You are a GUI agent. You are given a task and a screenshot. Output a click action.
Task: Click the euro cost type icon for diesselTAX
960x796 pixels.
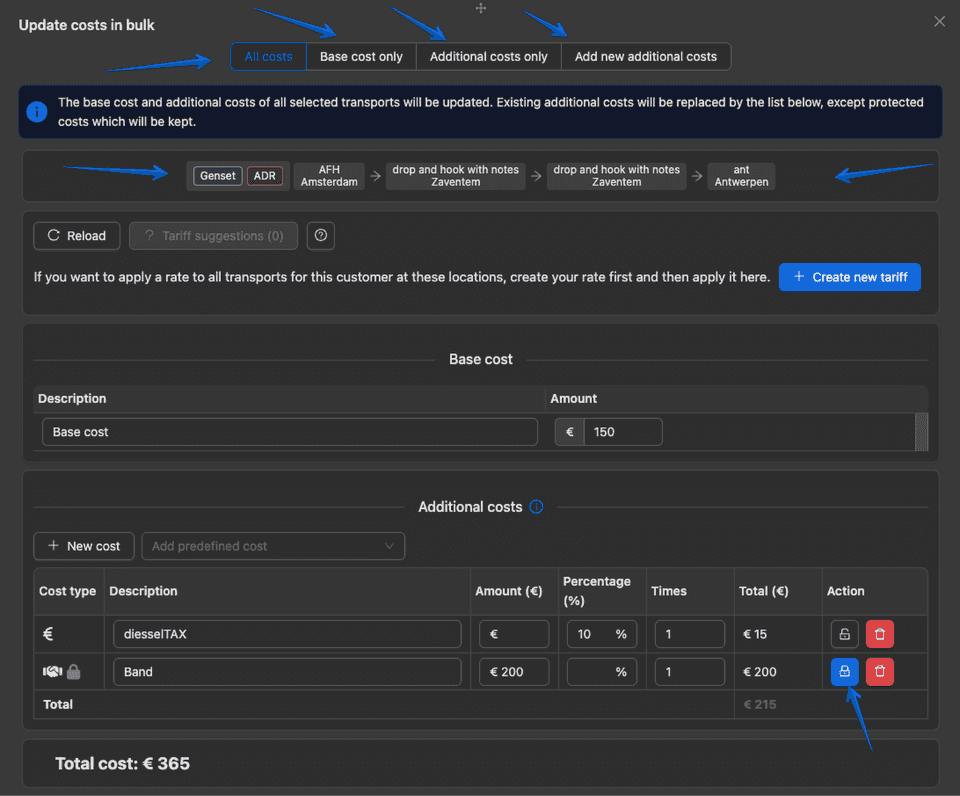48,634
